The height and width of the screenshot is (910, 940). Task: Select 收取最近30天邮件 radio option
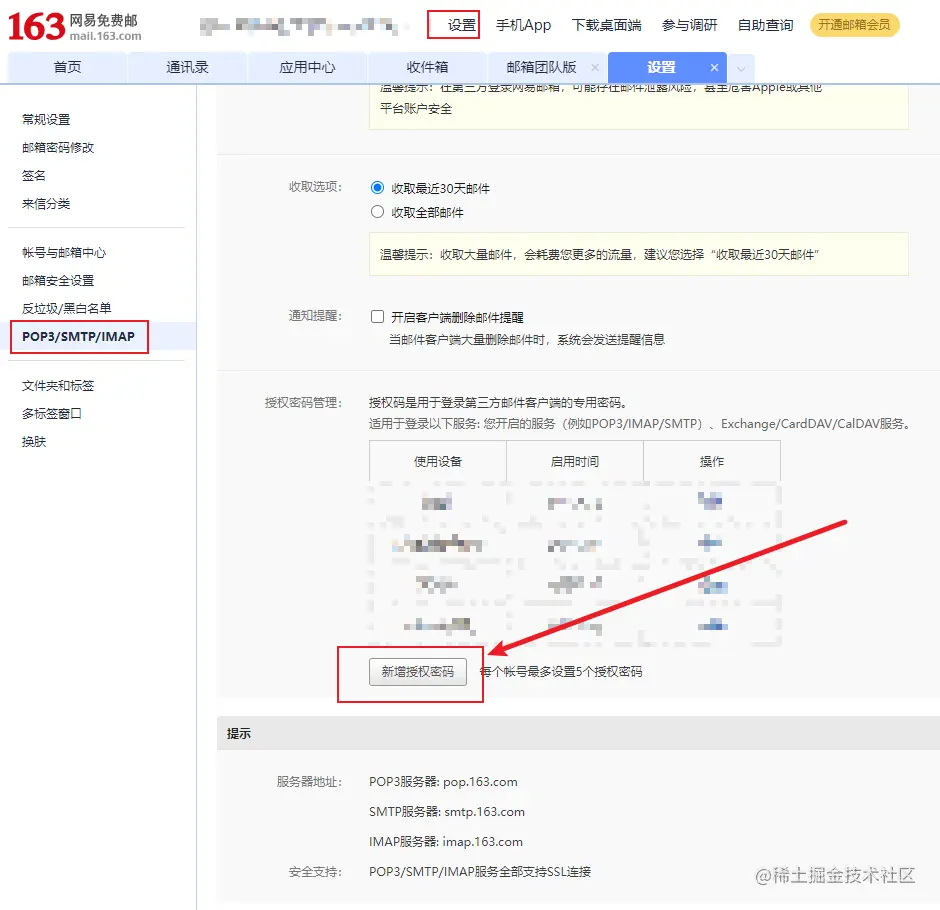pos(377,188)
